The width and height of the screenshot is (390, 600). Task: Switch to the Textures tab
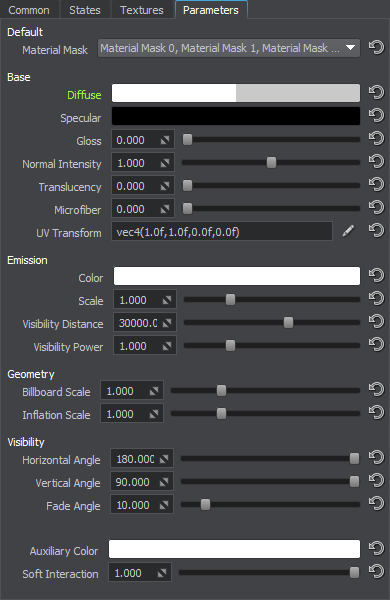tap(142, 10)
